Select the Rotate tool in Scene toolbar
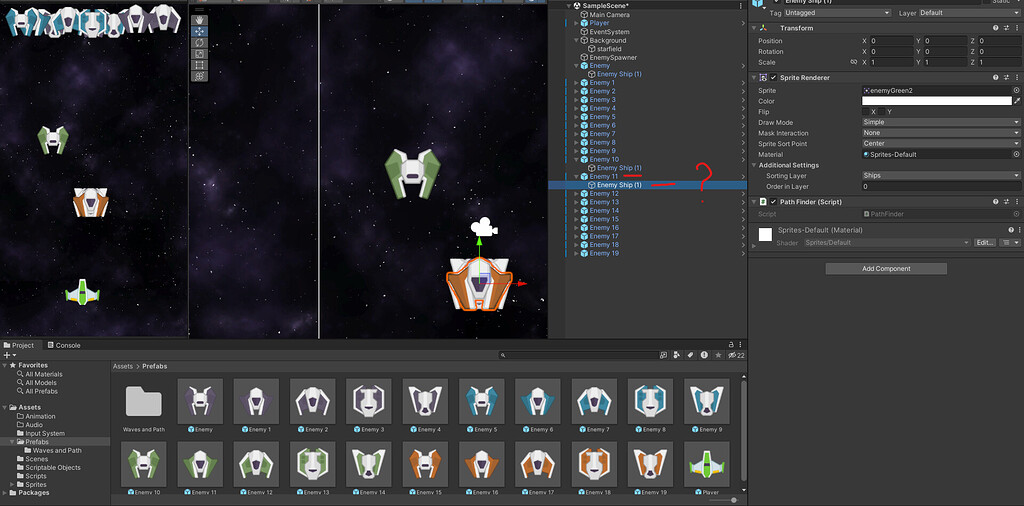Image resolution: width=1024 pixels, height=506 pixels. point(199,42)
